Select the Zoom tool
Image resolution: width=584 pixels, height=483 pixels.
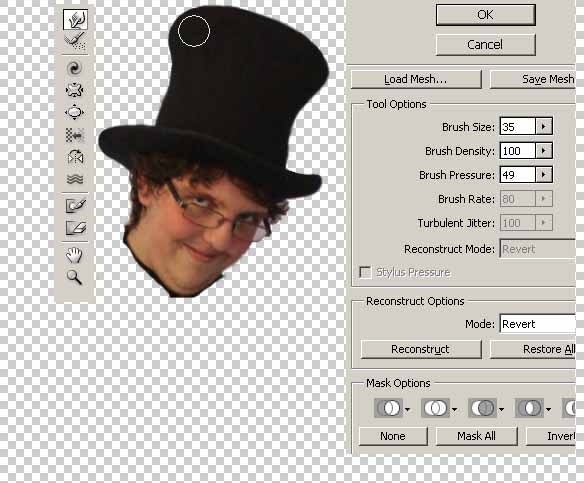point(74,277)
